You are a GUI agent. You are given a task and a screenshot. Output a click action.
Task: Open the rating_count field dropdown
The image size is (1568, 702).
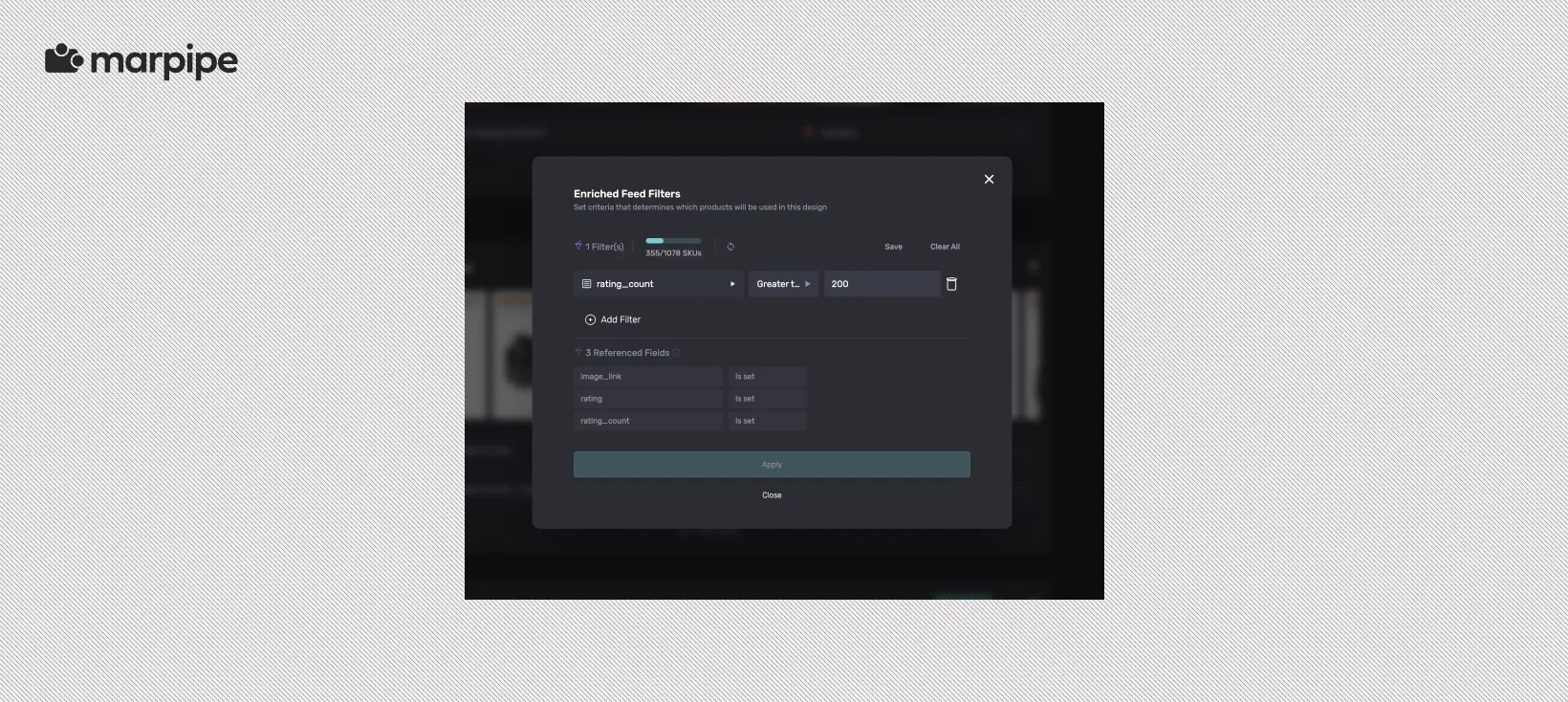(x=659, y=284)
